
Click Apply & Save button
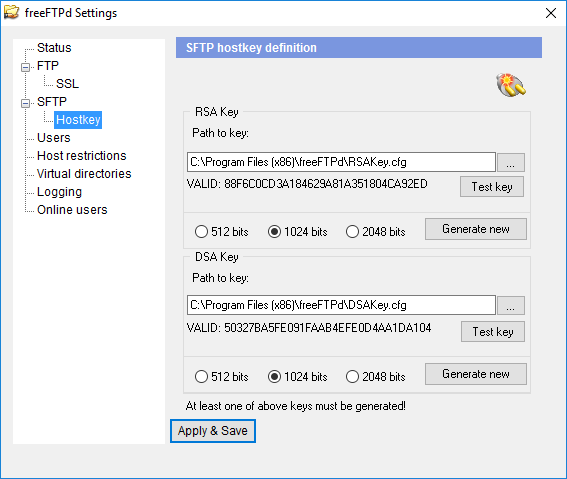click(x=213, y=431)
